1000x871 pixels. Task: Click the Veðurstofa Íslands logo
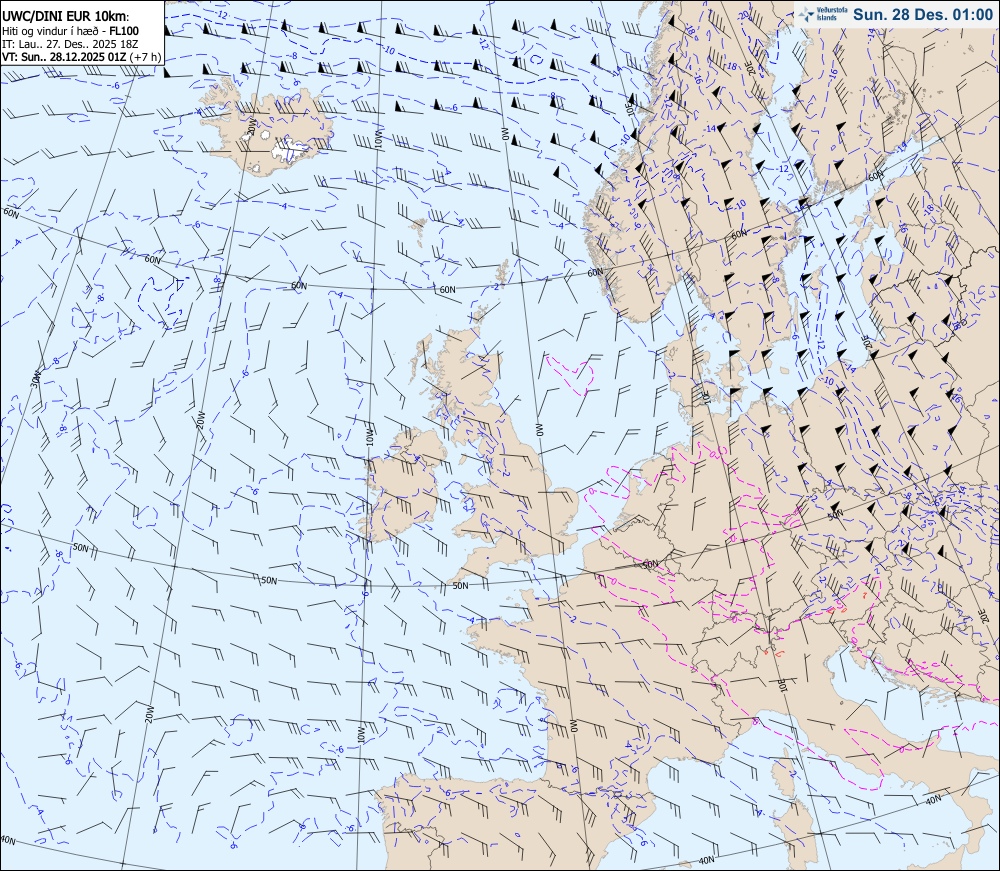tap(821, 14)
